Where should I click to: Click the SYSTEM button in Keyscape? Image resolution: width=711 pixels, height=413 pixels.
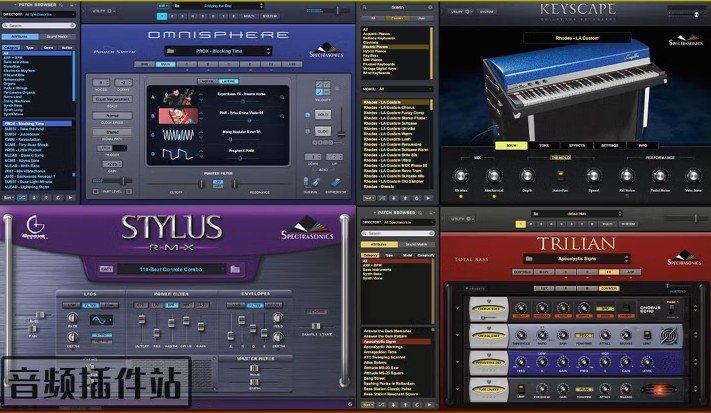(487, 12)
